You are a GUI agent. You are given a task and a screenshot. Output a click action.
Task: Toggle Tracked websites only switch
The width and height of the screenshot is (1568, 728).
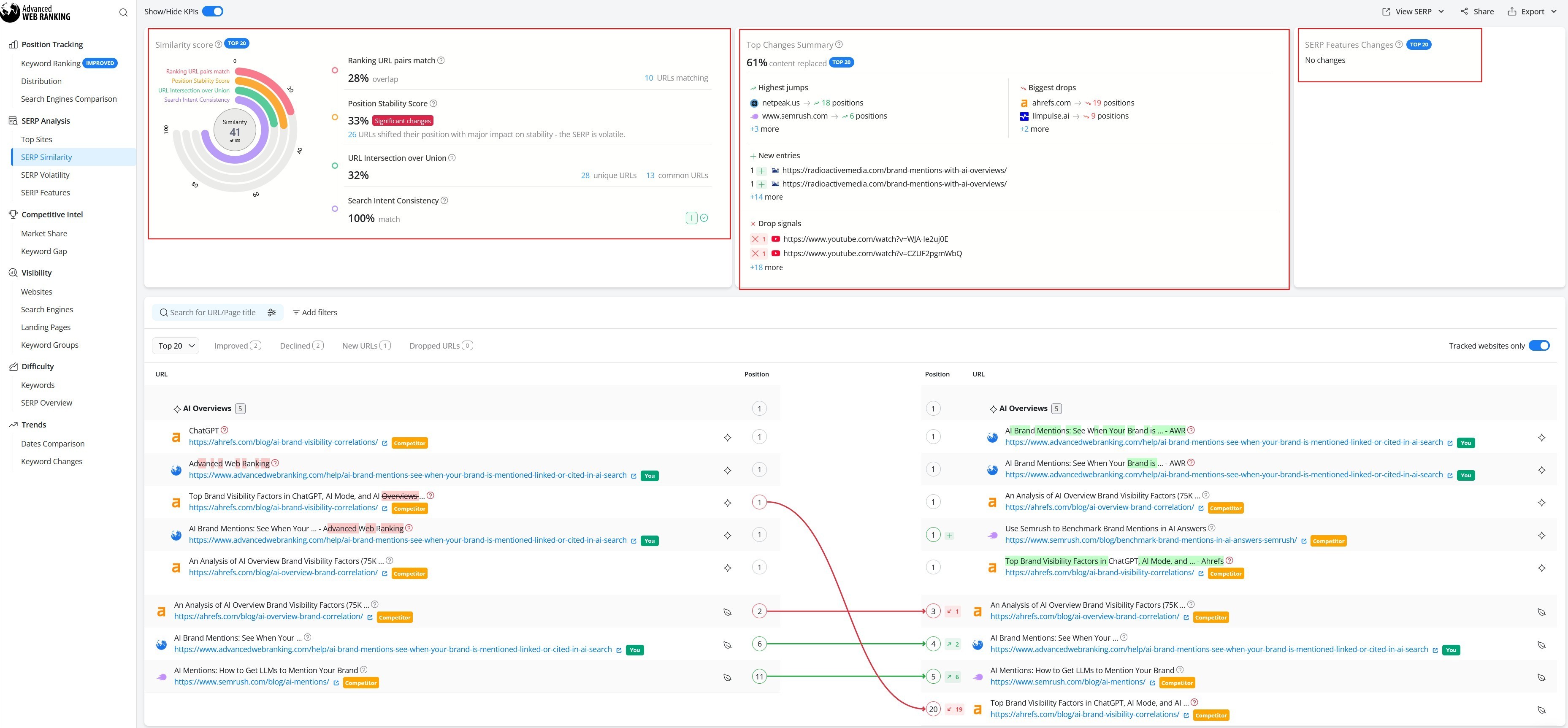click(x=1539, y=346)
